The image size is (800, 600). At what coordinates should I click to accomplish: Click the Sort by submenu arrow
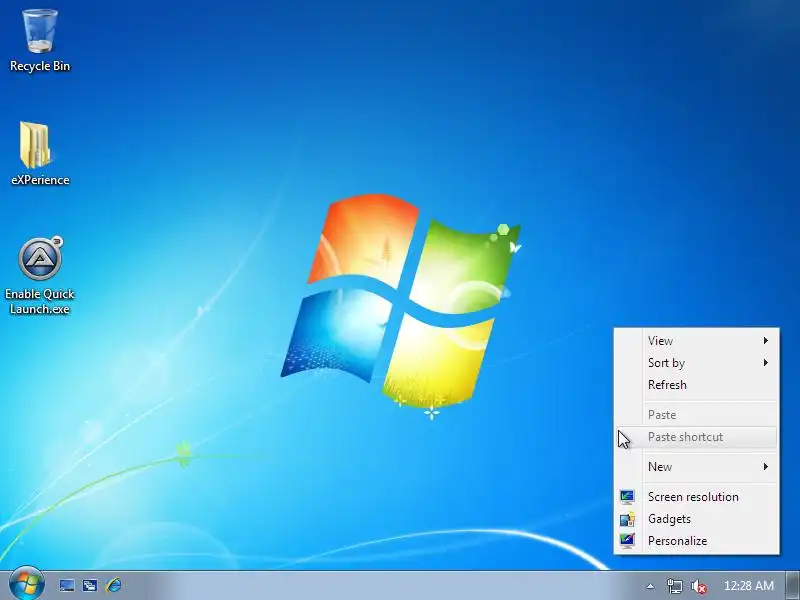coord(766,363)
